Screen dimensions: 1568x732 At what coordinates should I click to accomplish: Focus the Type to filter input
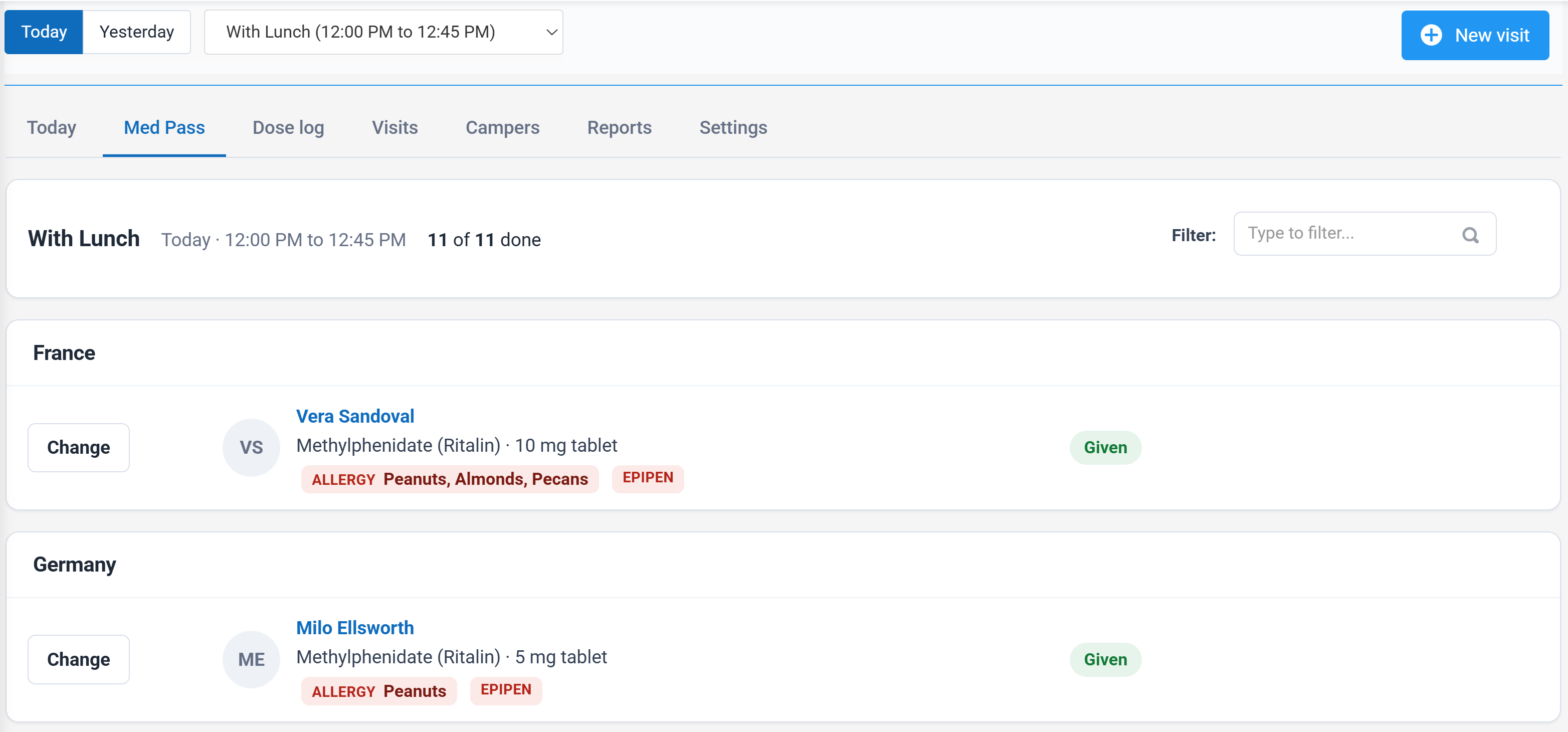point(1364,234)
